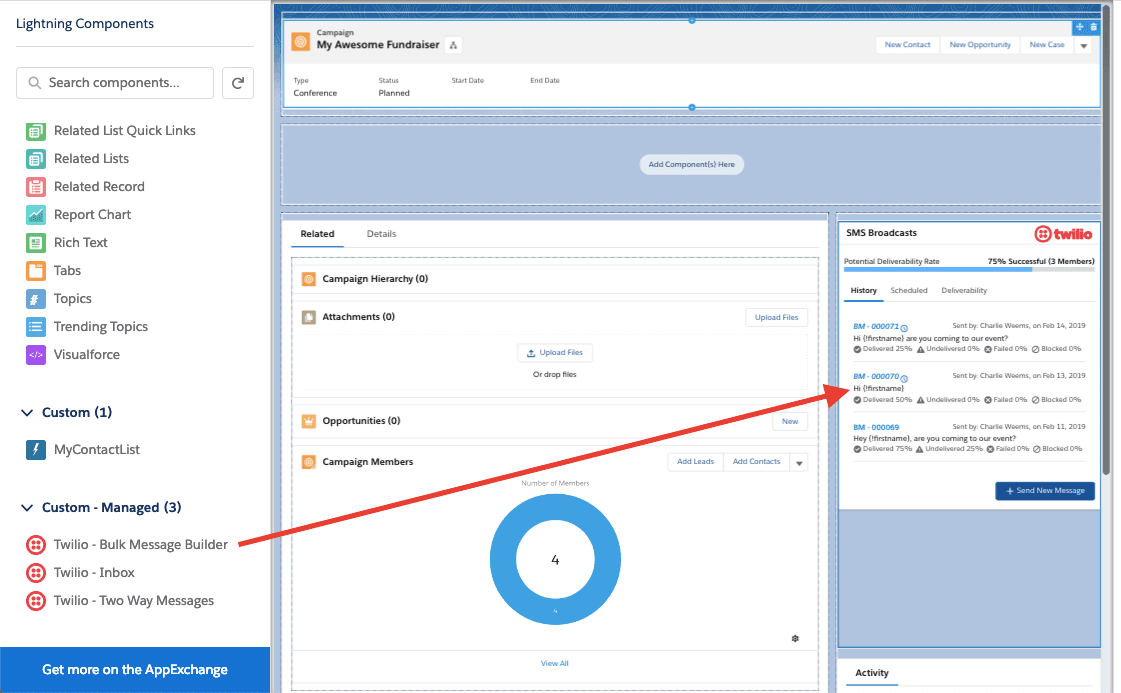Select the Visualforce component
The width and height of the screenshot is (1121, 693).
pos(85,354)
